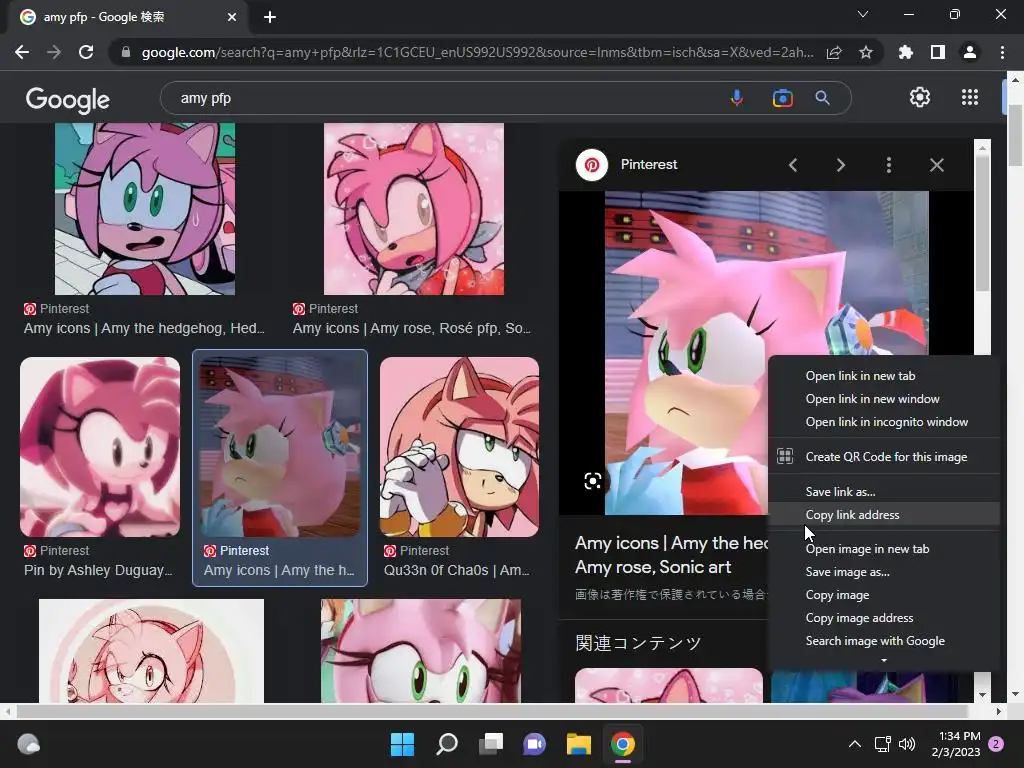Viewport: 1024px width, 768px height.
Task: Open result Amy icons | Amy the hedgehog, Hed...
Action: tap(144, 328)
